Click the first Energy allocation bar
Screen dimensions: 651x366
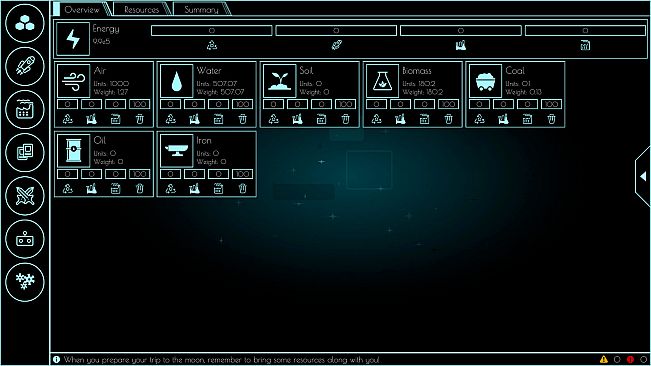[x=212, y=30]
